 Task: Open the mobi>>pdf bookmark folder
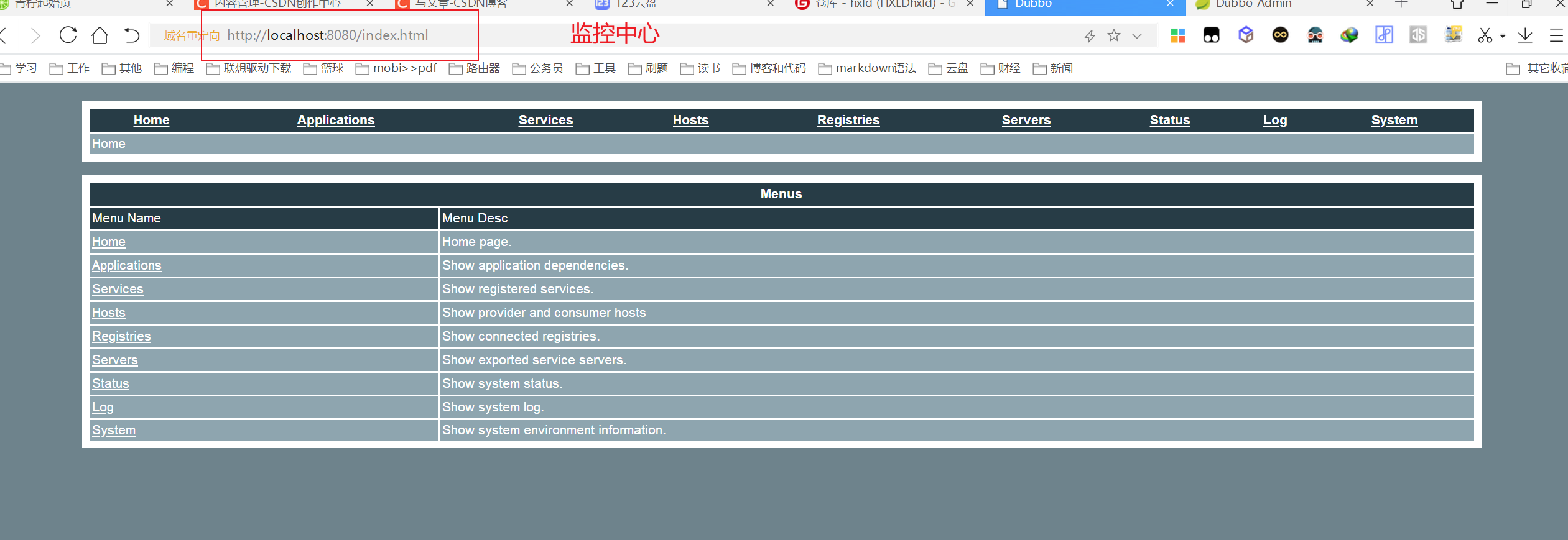(x=396, y=68)
